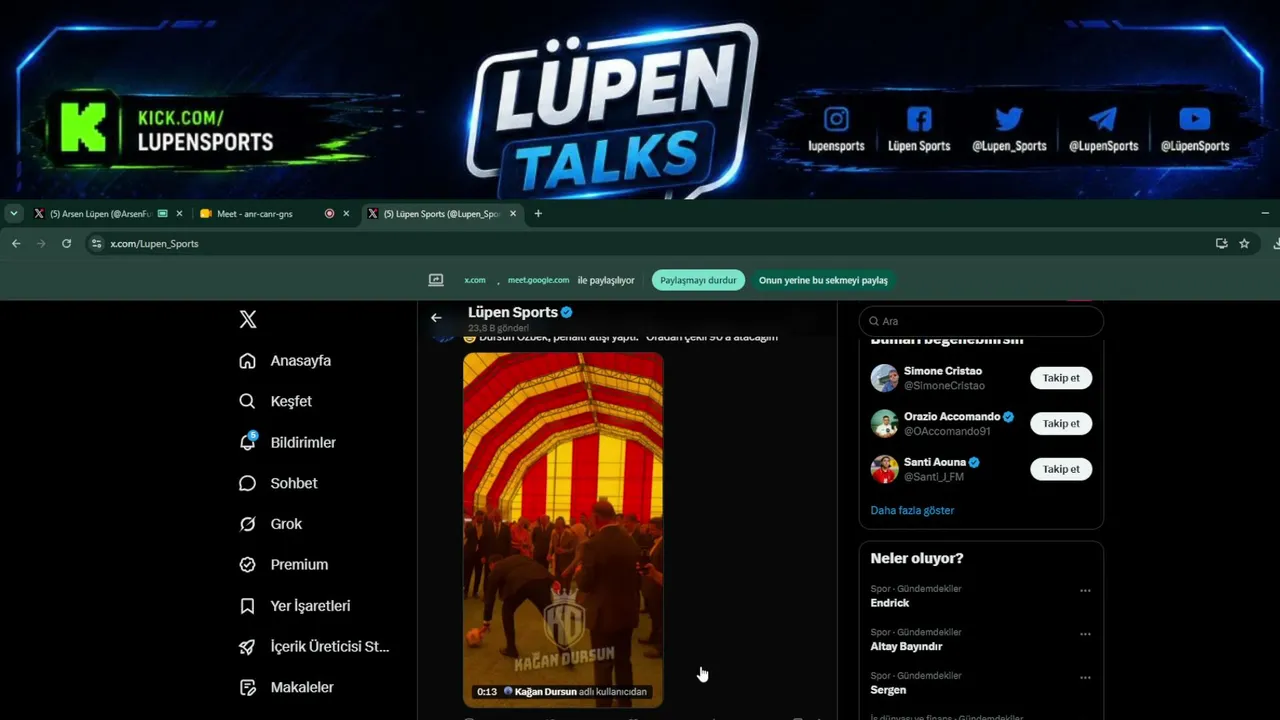Play the Dursun Özbek penalty video
The height and width of the screenshot is (720, 1280).
(563, 530)
